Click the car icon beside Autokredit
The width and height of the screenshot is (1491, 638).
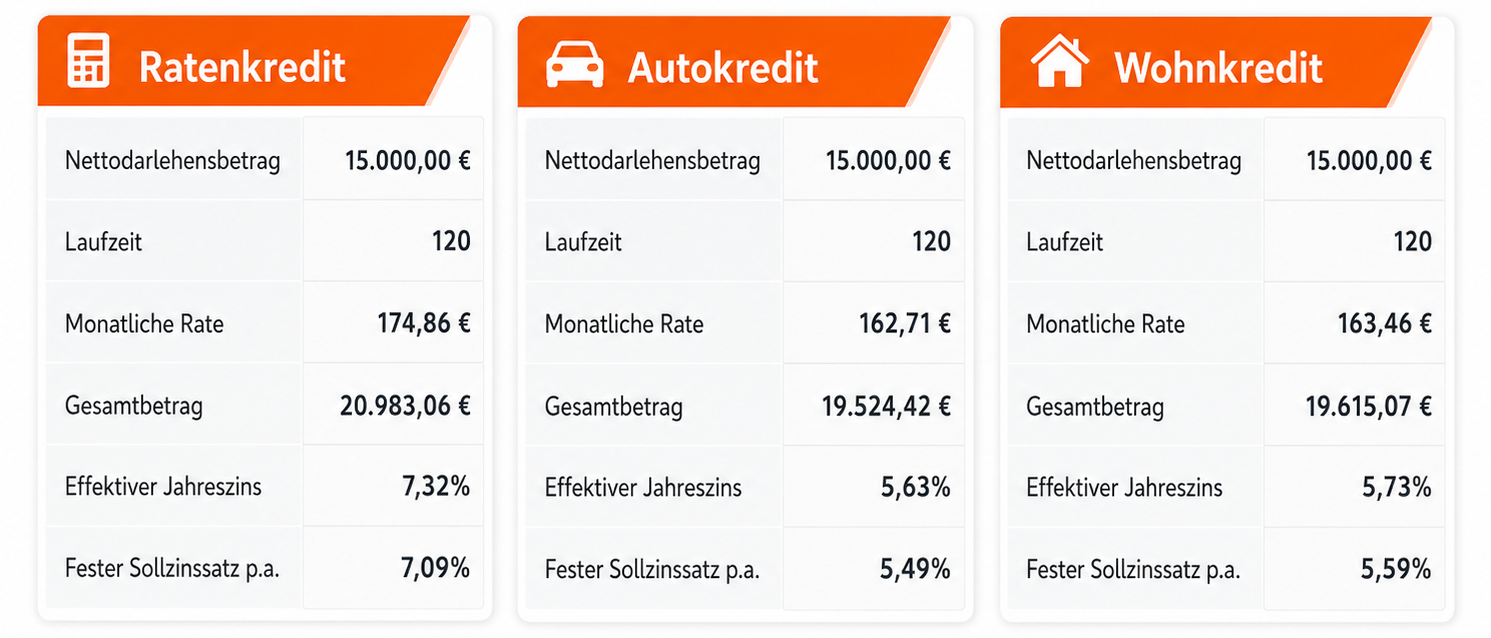575,66
